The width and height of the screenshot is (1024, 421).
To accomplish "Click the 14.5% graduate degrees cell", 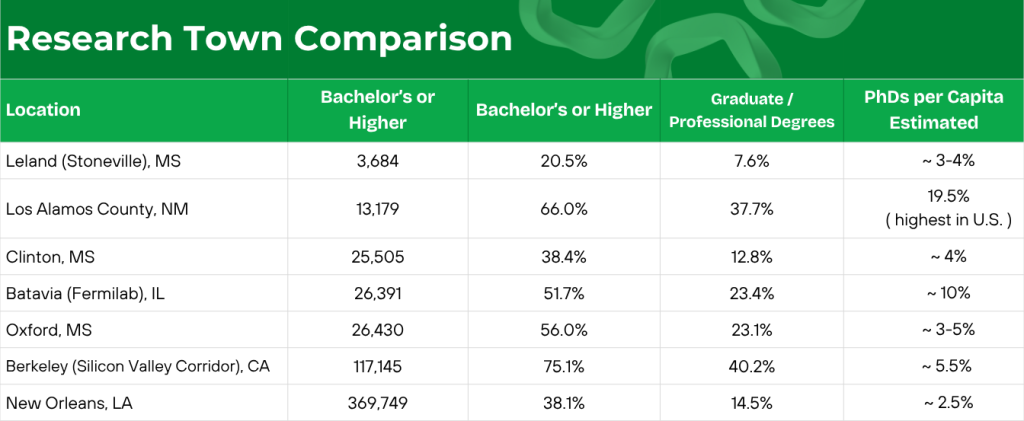I will click(752, 403).
